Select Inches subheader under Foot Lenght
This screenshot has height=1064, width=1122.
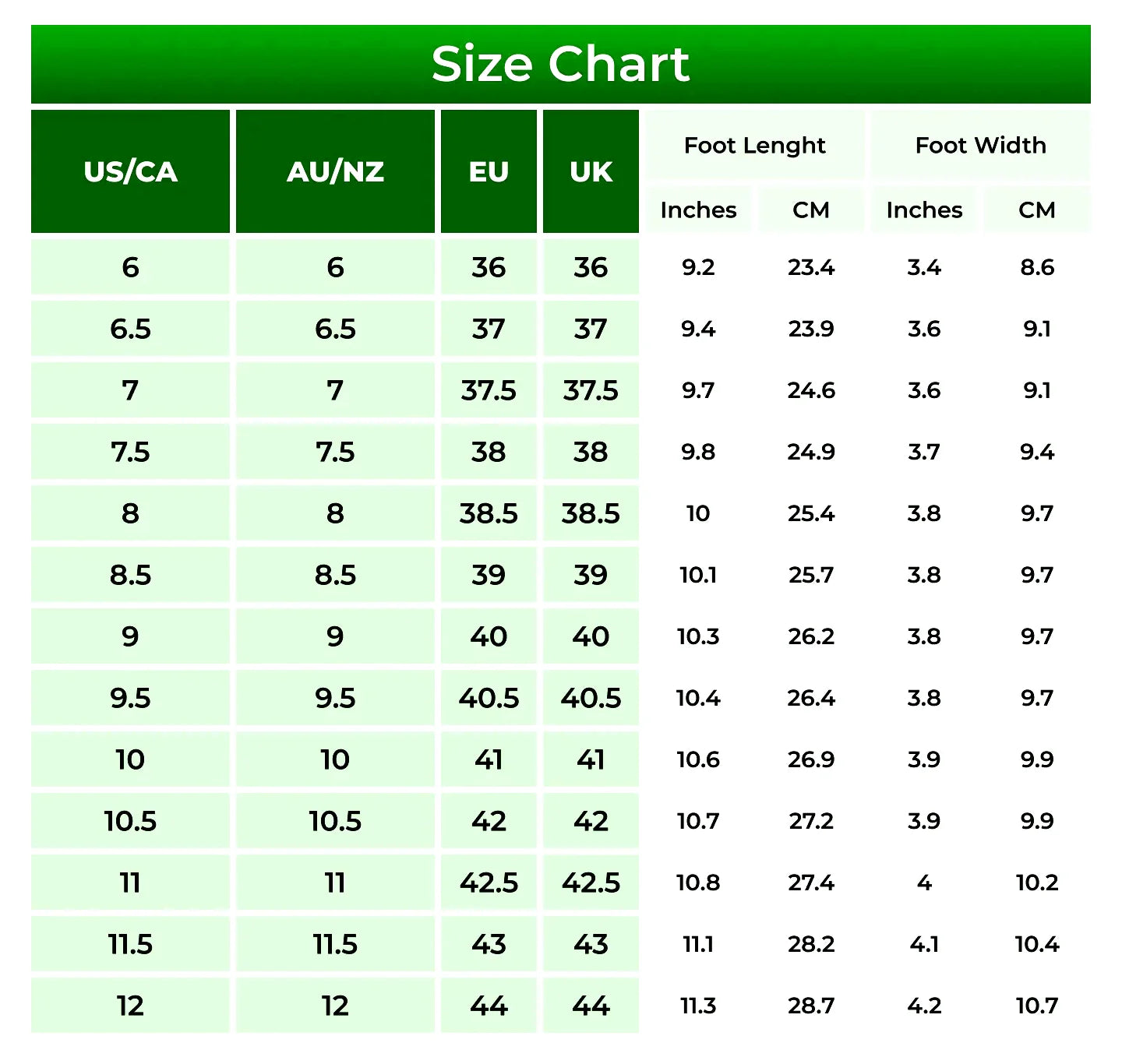pyautogui.click(x=698, y=210)
